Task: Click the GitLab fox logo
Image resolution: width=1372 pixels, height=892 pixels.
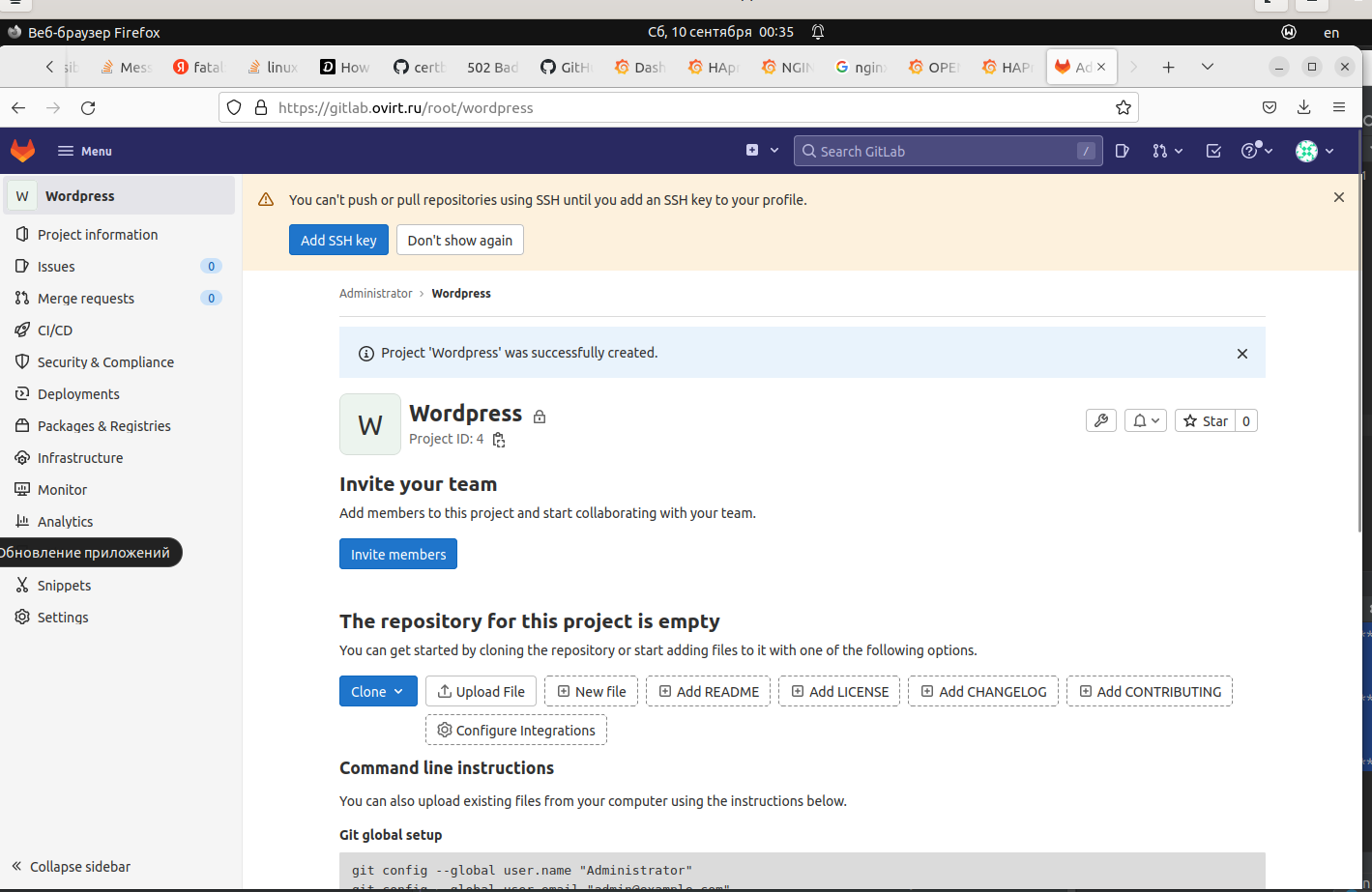Action: 22,151
